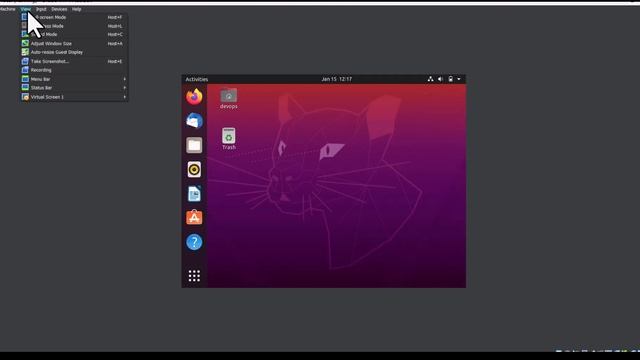Open the Help icon in the dock
This screenshot has width=640, height=360.
click(194, 242)
